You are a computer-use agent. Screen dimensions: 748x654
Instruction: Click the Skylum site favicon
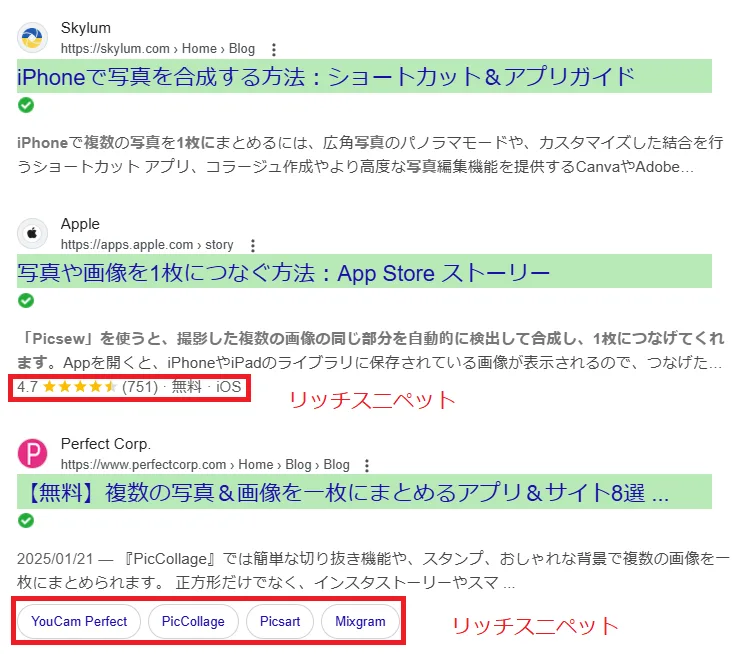32,37
